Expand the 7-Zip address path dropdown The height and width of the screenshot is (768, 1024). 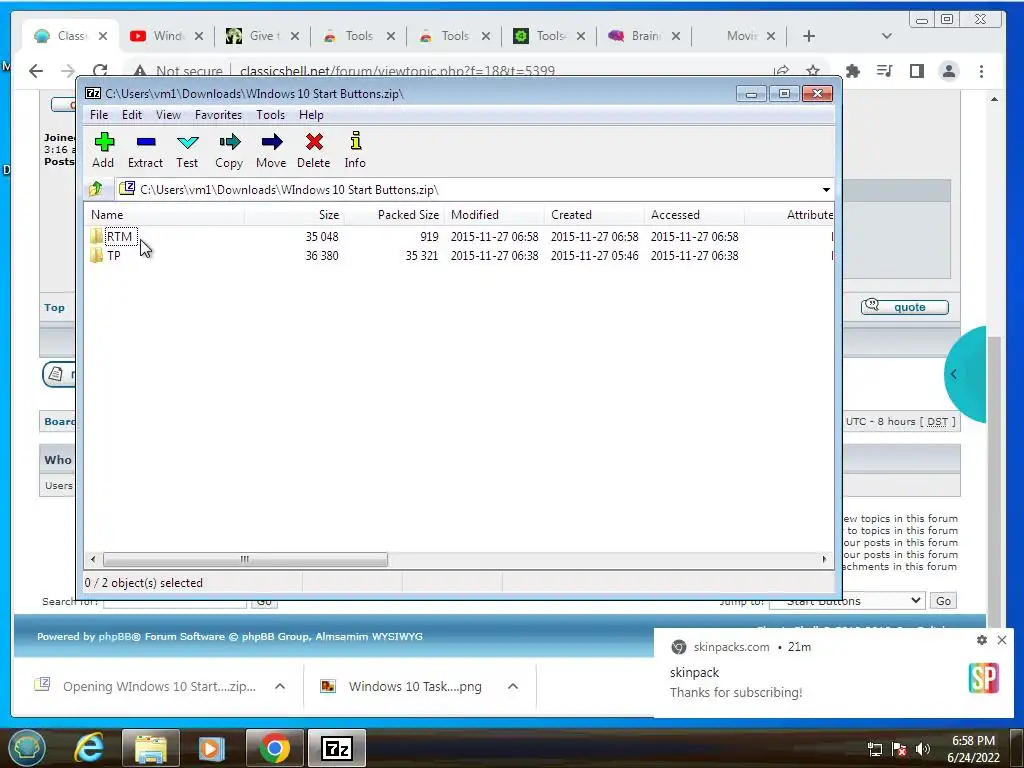[826, 189]
